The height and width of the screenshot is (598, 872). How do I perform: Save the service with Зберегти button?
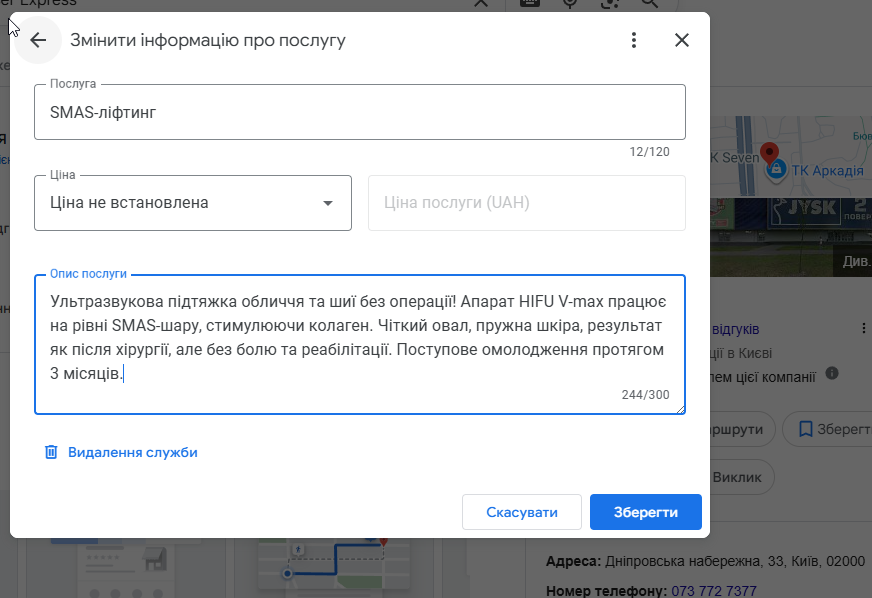click(646, 512)
